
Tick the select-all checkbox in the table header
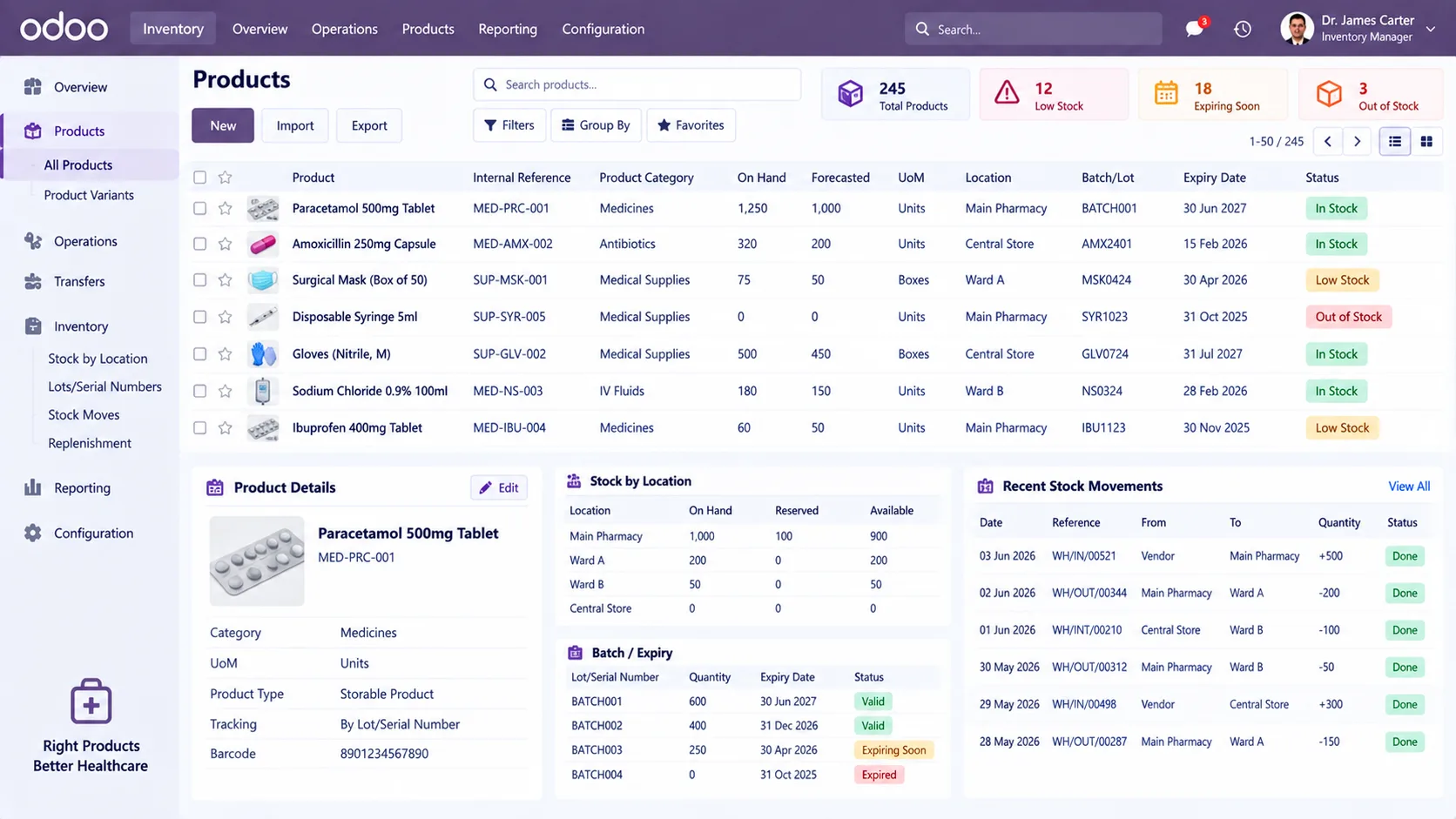click(200, 178)
